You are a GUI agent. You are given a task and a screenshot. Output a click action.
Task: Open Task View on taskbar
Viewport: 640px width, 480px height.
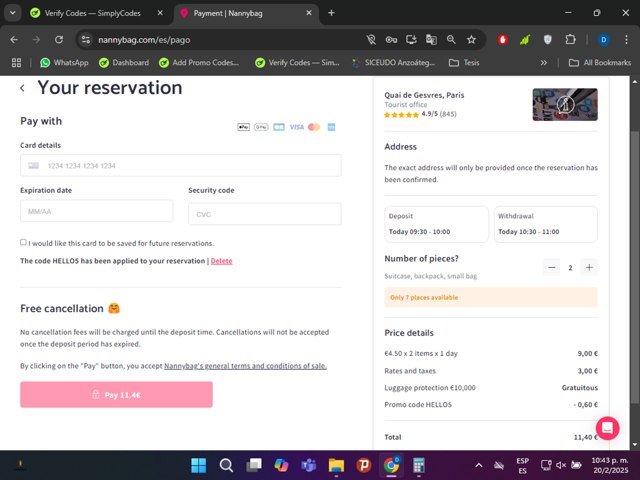point(254,465)
